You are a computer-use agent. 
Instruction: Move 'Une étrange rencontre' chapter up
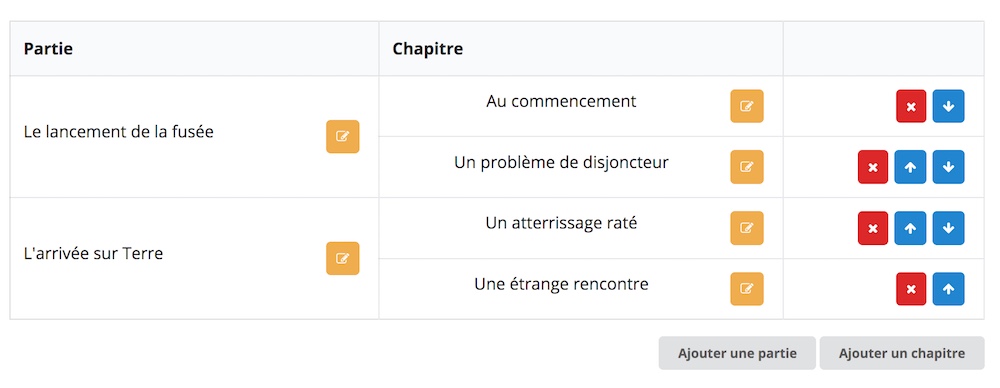pyautogui.click(x=948, y=289)
